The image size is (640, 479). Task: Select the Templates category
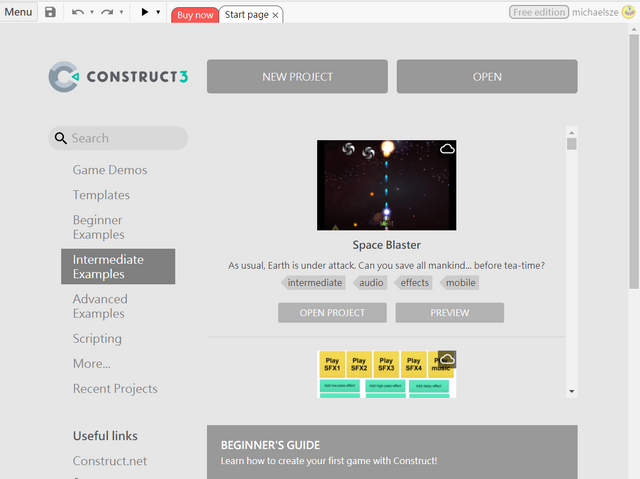pyautogui.click(x=101, y=195)
